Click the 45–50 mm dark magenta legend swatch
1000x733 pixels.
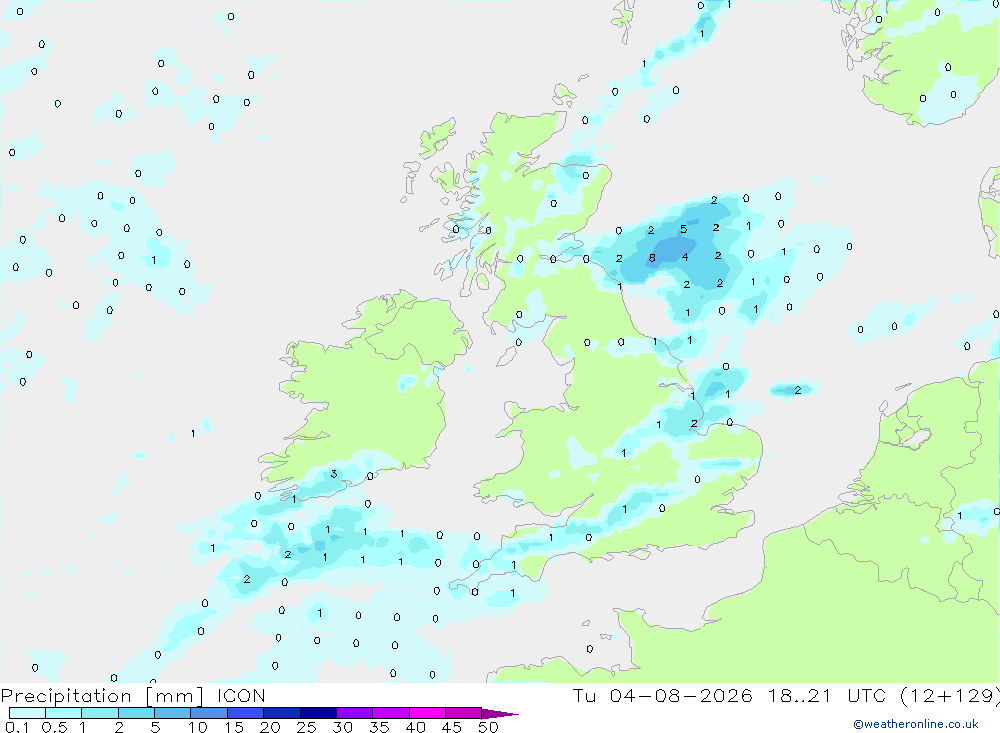pos(463,713)
